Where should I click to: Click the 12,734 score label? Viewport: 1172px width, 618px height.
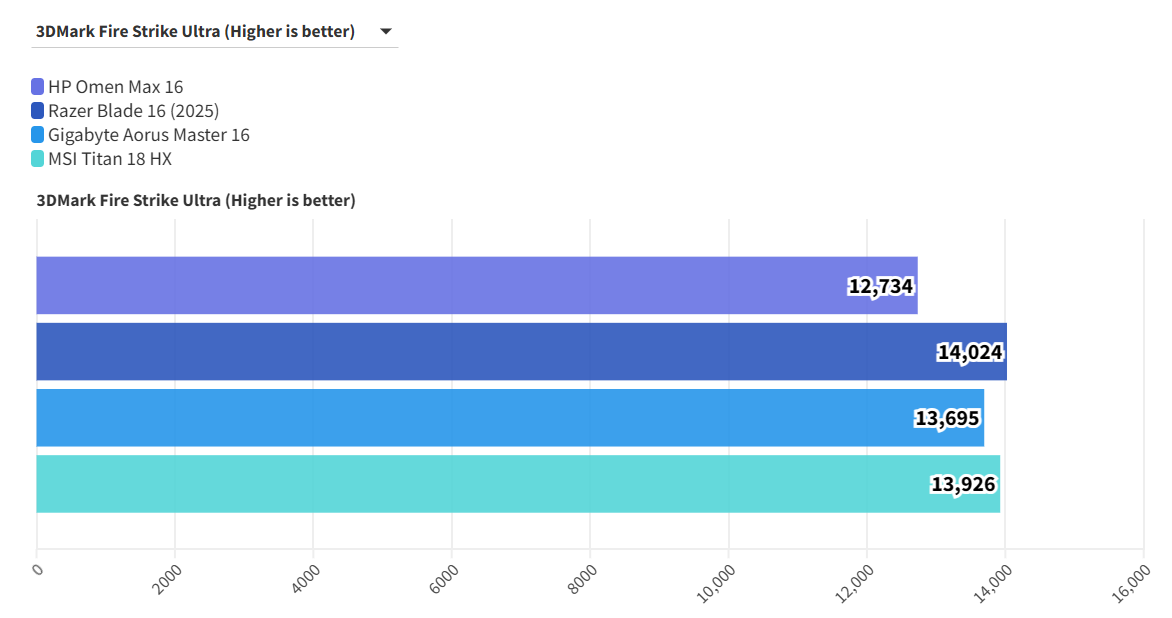tap(881, 286)
